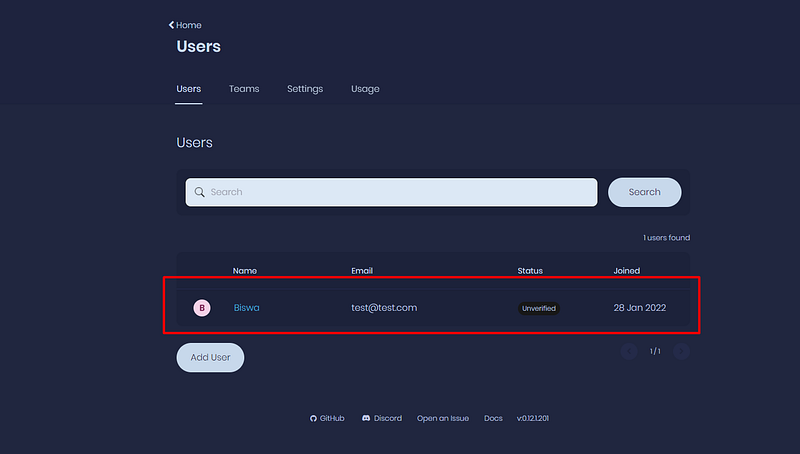
Task: Click the Email column header
Action: coord(362,271)
